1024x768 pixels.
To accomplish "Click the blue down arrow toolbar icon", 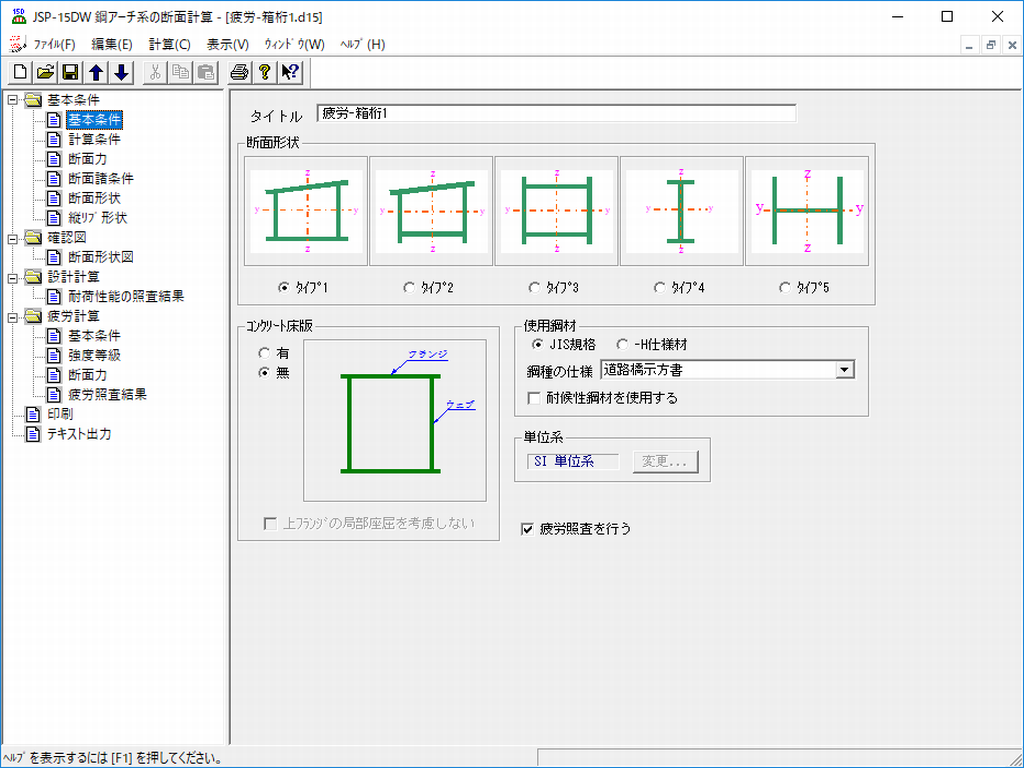I will click(121, 72).
